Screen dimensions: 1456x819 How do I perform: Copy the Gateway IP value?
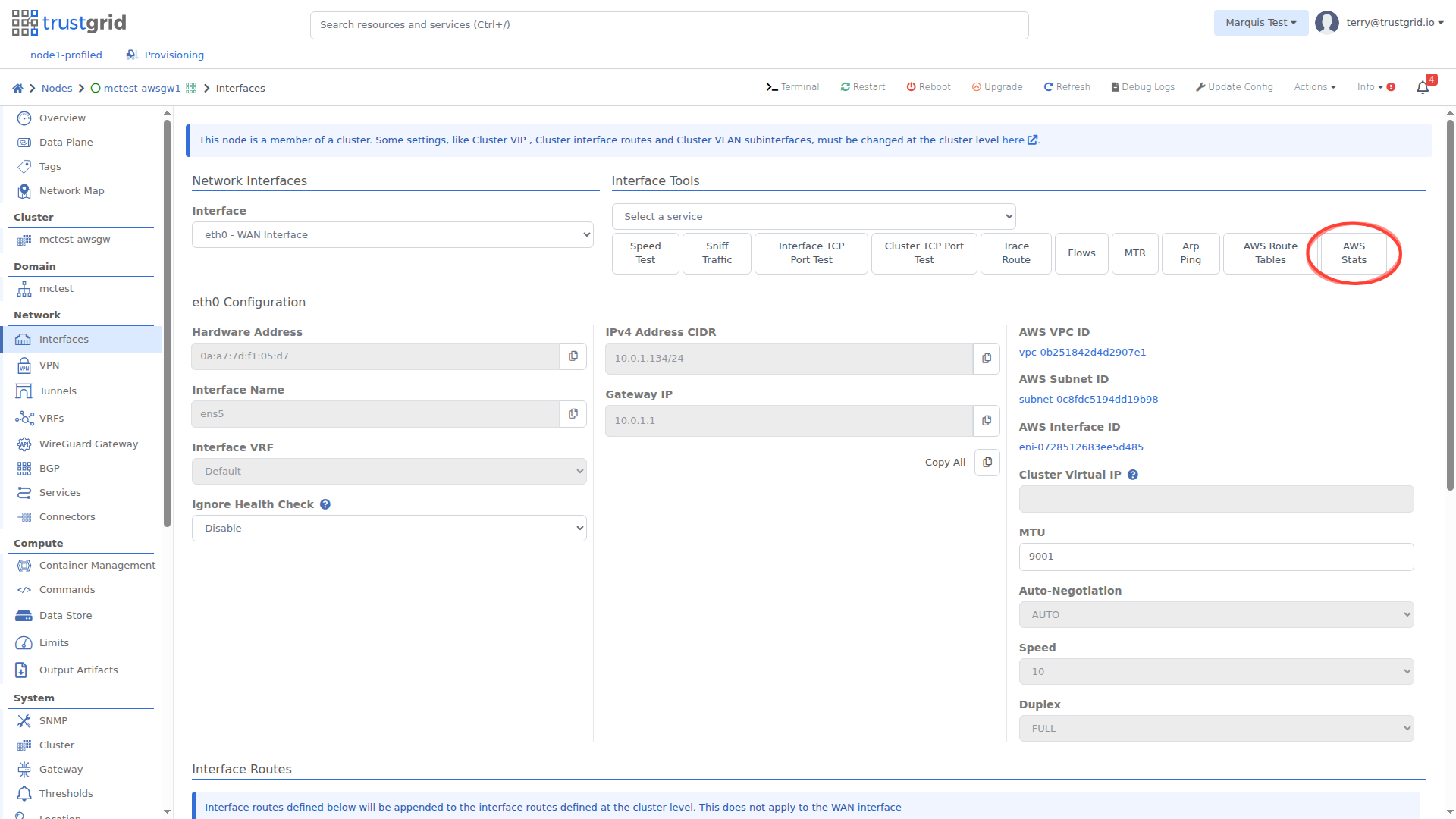click(987, 421)
